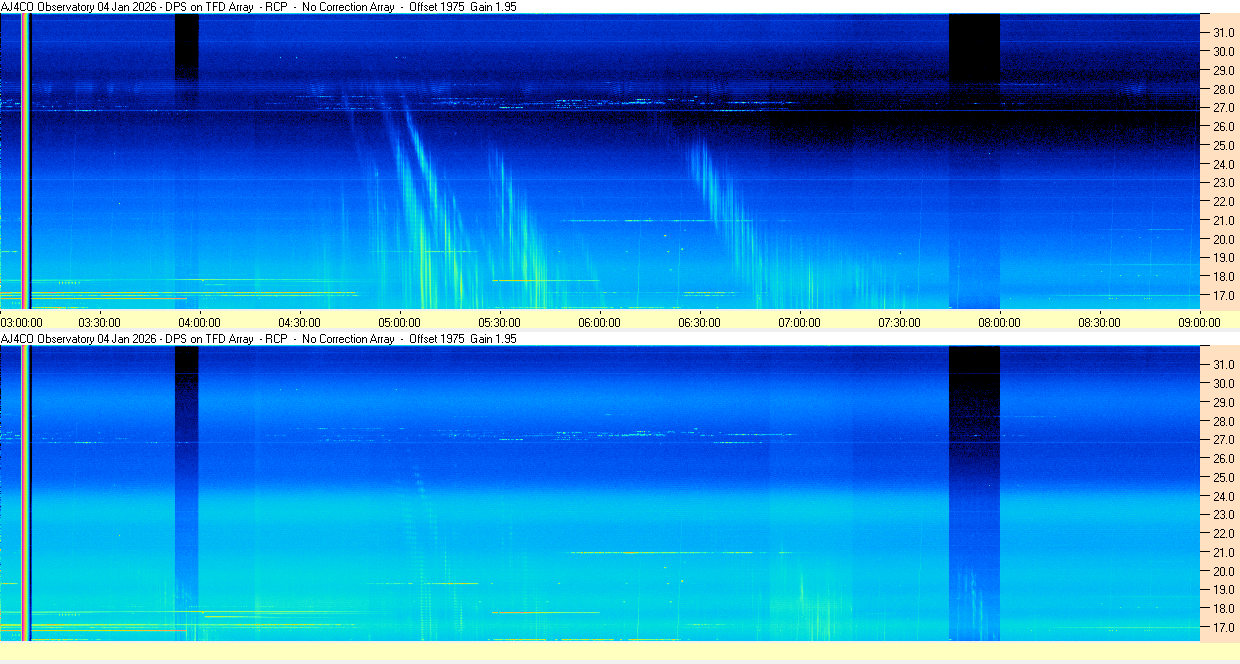Select 28.0 on upper spectrogram frequency scale

pyautogui.click(x=1224, y=89)
